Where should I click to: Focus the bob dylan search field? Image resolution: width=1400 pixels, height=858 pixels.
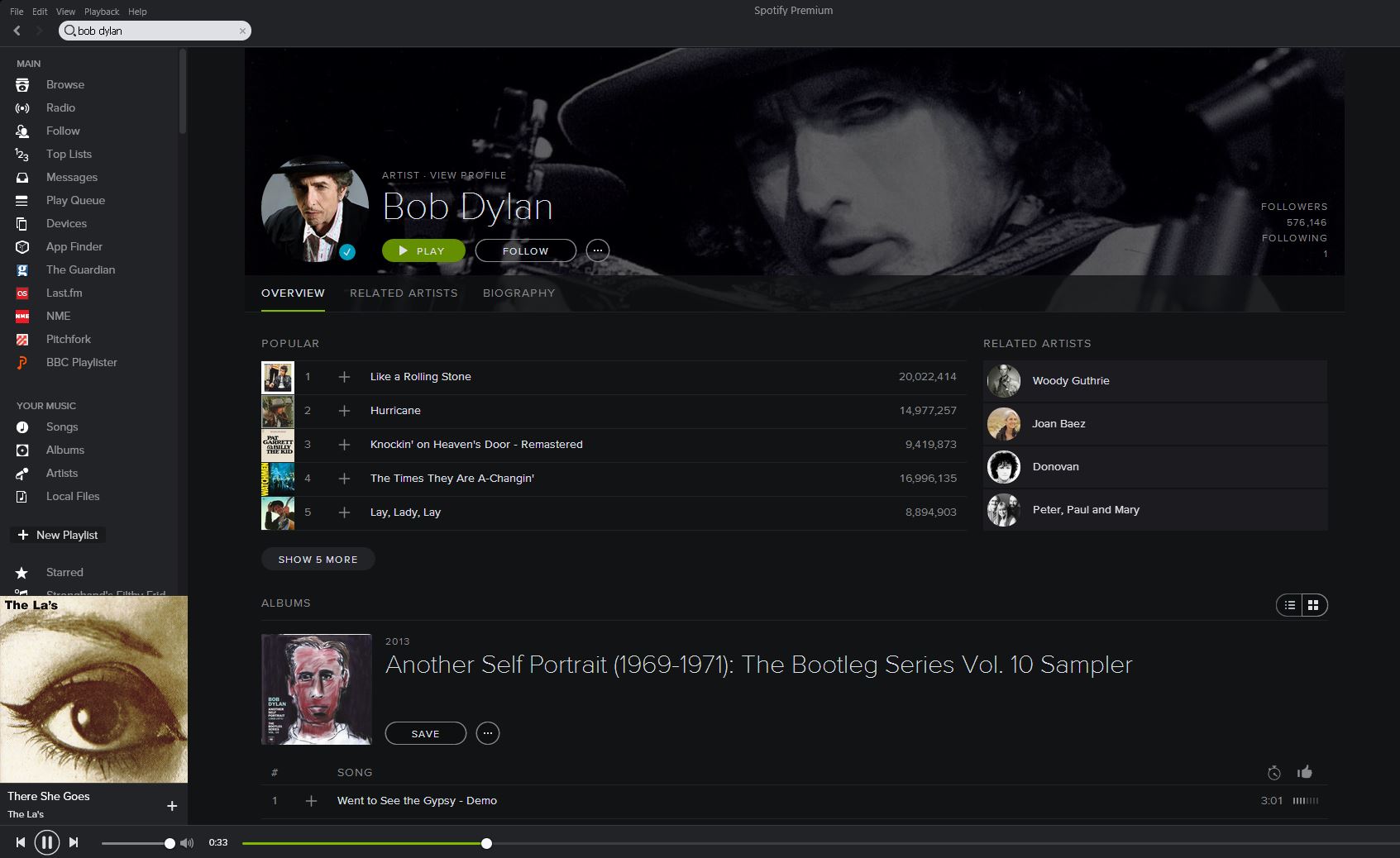155,31
